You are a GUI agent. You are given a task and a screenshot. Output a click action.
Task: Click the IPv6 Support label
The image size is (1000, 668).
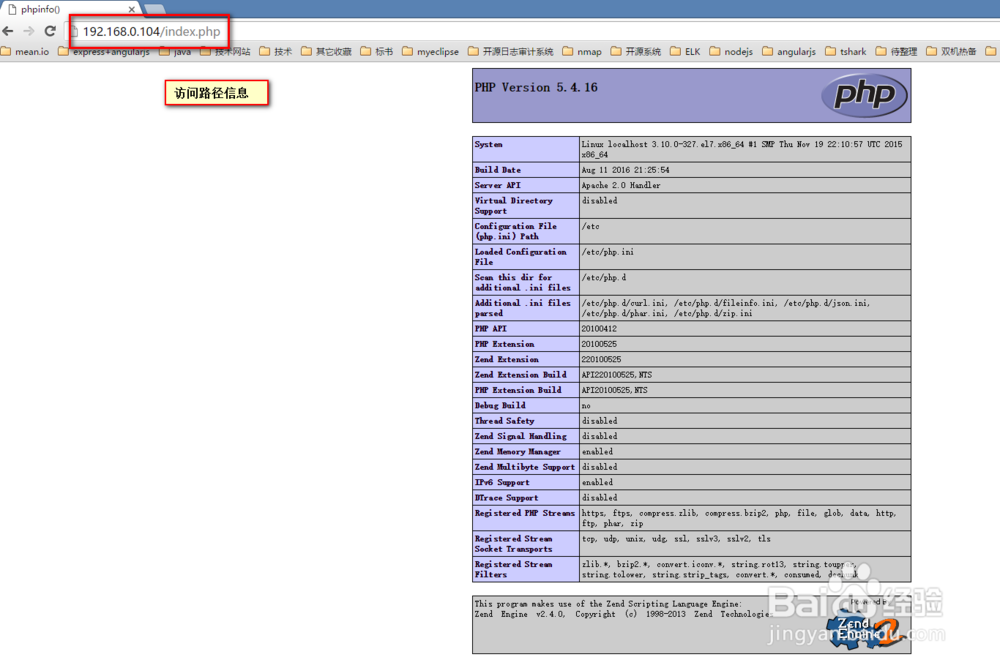502,482
